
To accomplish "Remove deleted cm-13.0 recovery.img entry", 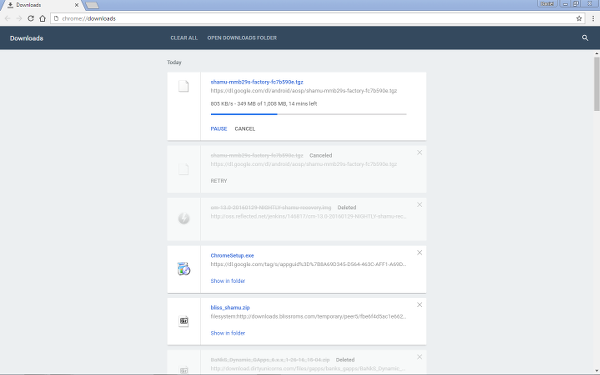I will (419, 205).
